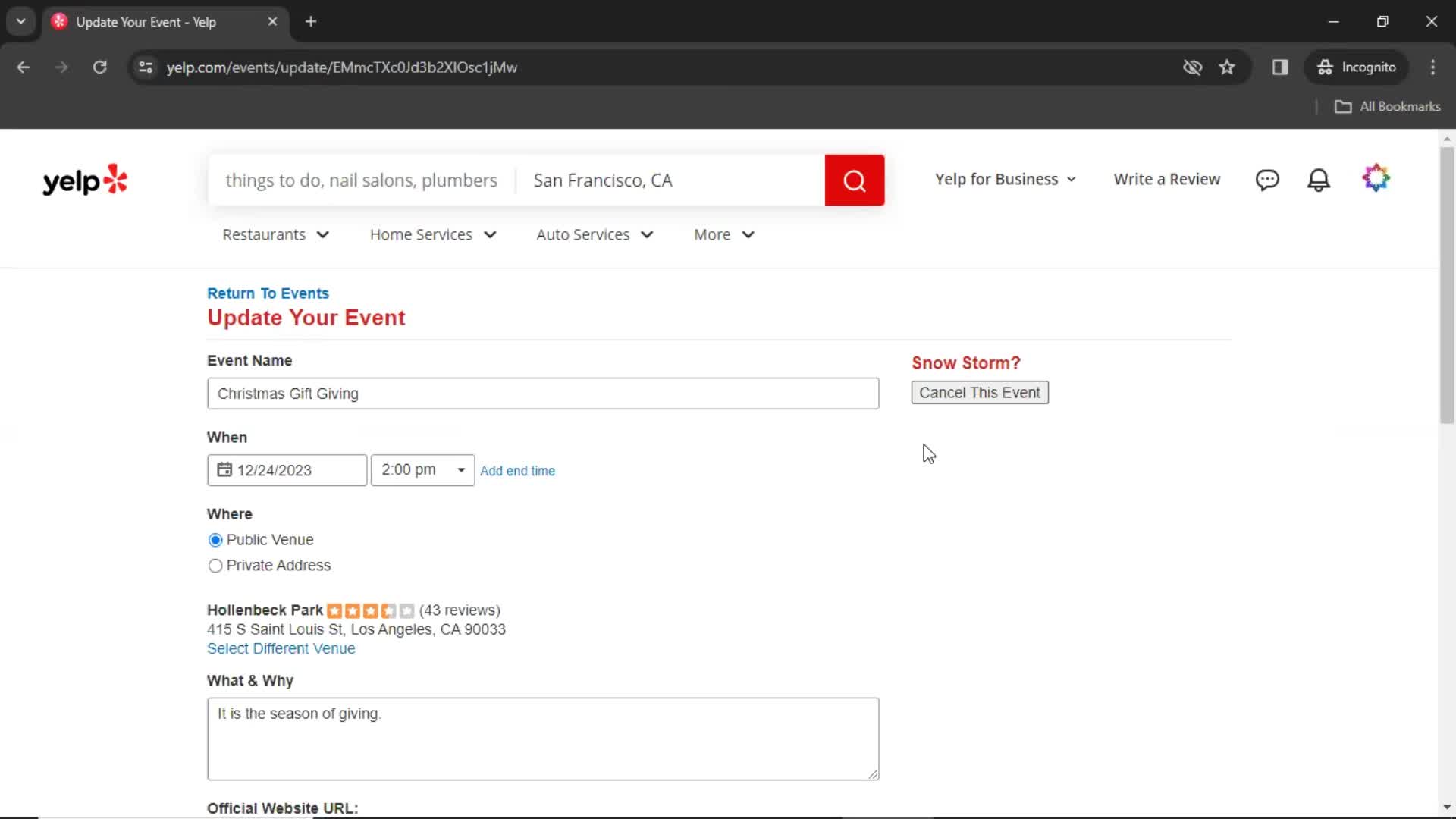
Task: Click the calendar icon next to date
Action: click(224, 469)
